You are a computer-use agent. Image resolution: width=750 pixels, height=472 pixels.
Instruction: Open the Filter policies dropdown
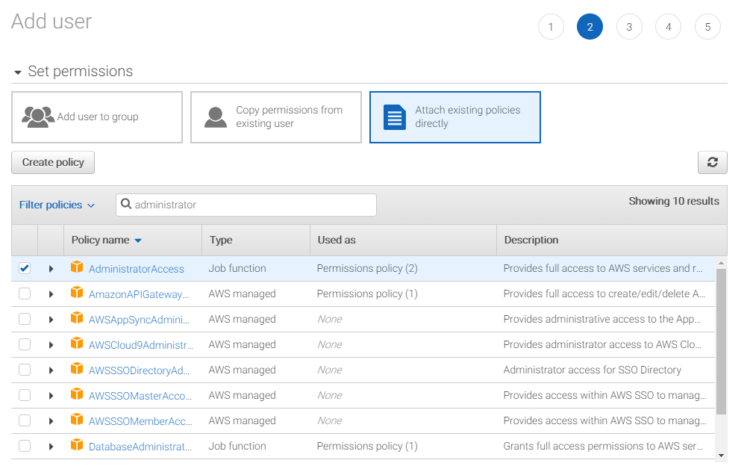pos(57,205)
